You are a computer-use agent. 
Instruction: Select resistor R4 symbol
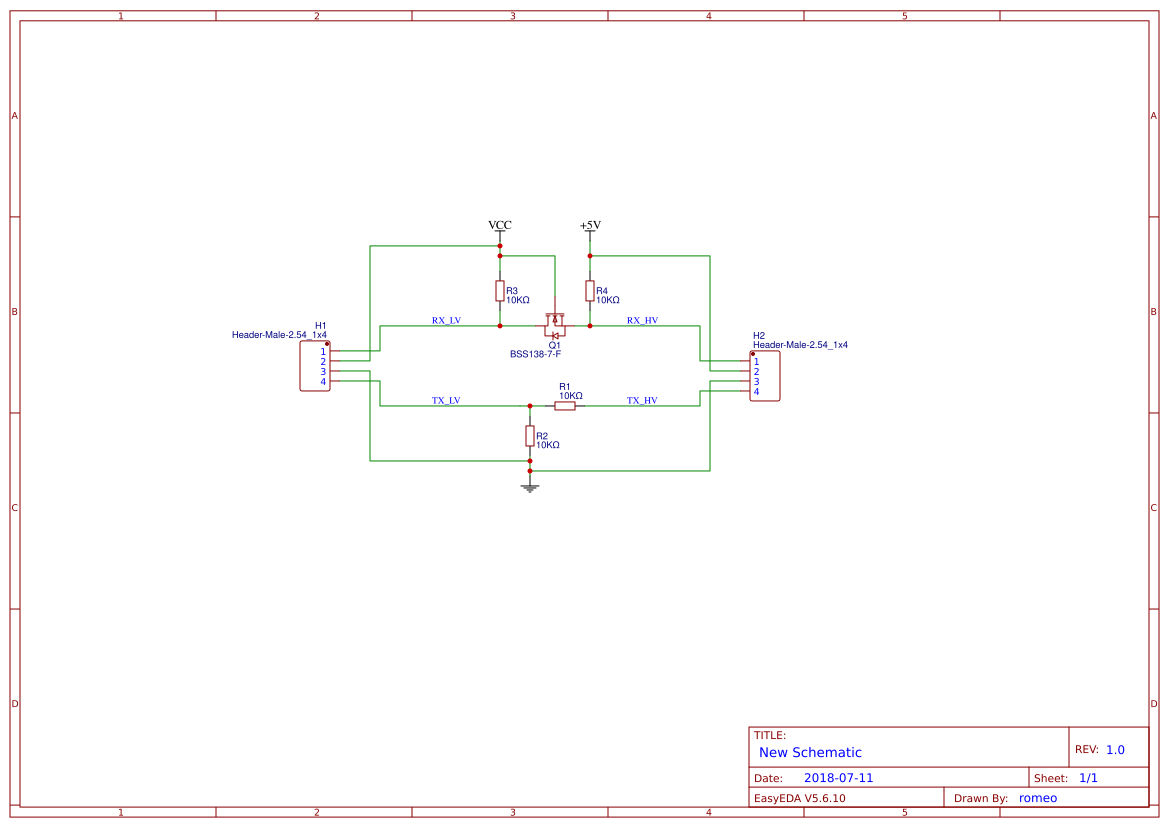[591, 292]
